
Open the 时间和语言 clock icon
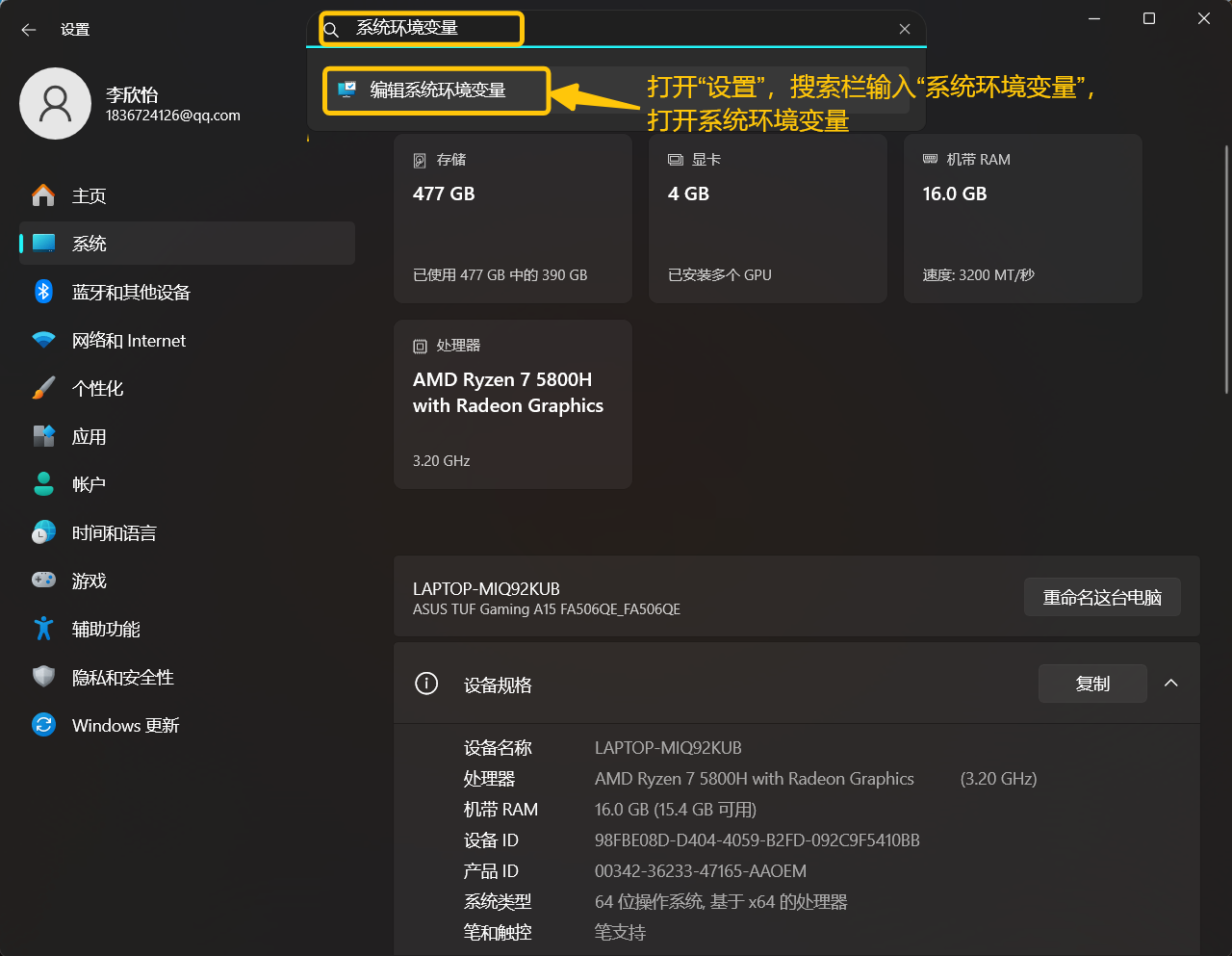[x=43, y=532]
